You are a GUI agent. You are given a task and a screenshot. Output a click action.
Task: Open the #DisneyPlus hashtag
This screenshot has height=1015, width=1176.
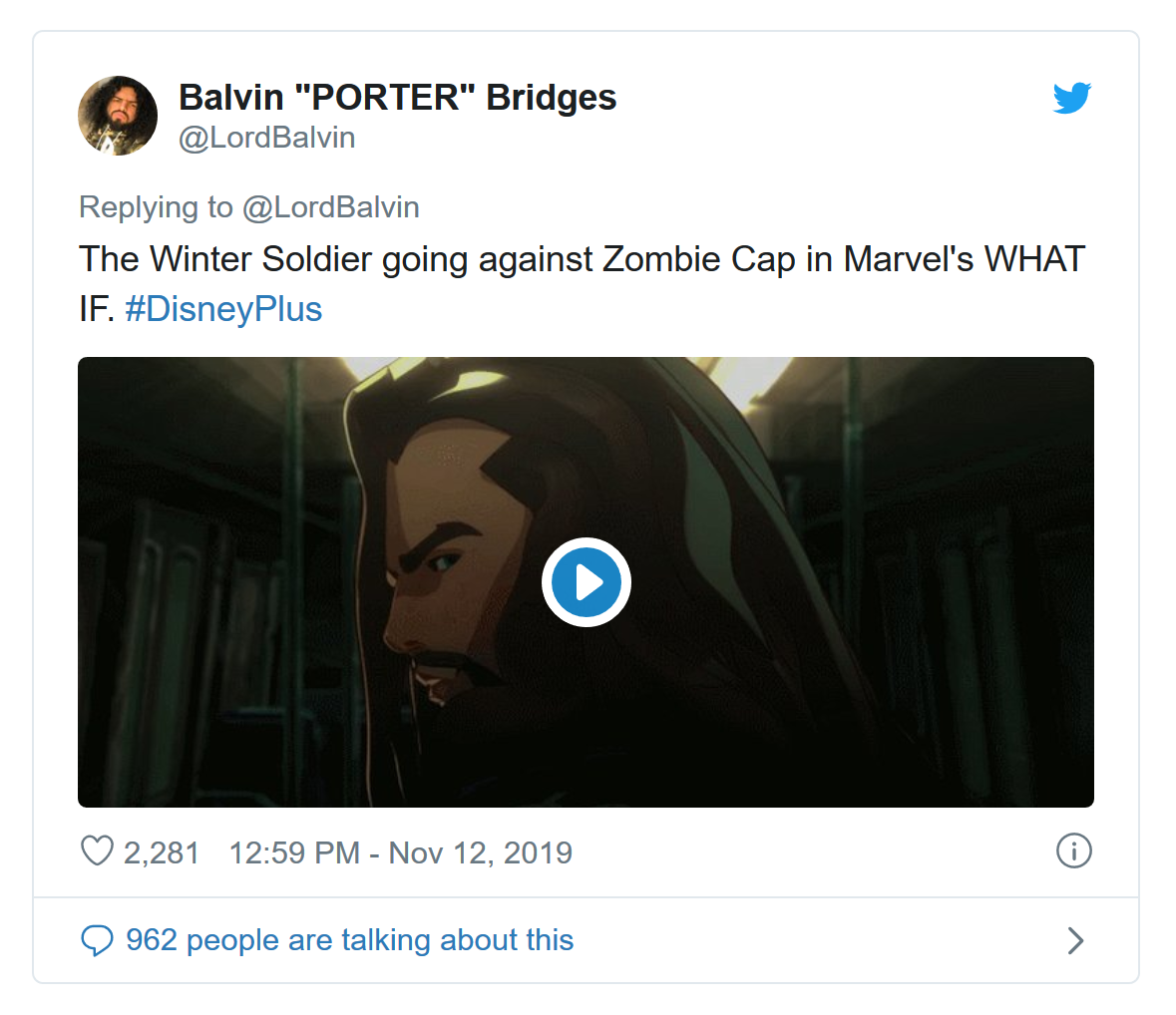pos(223,309)
